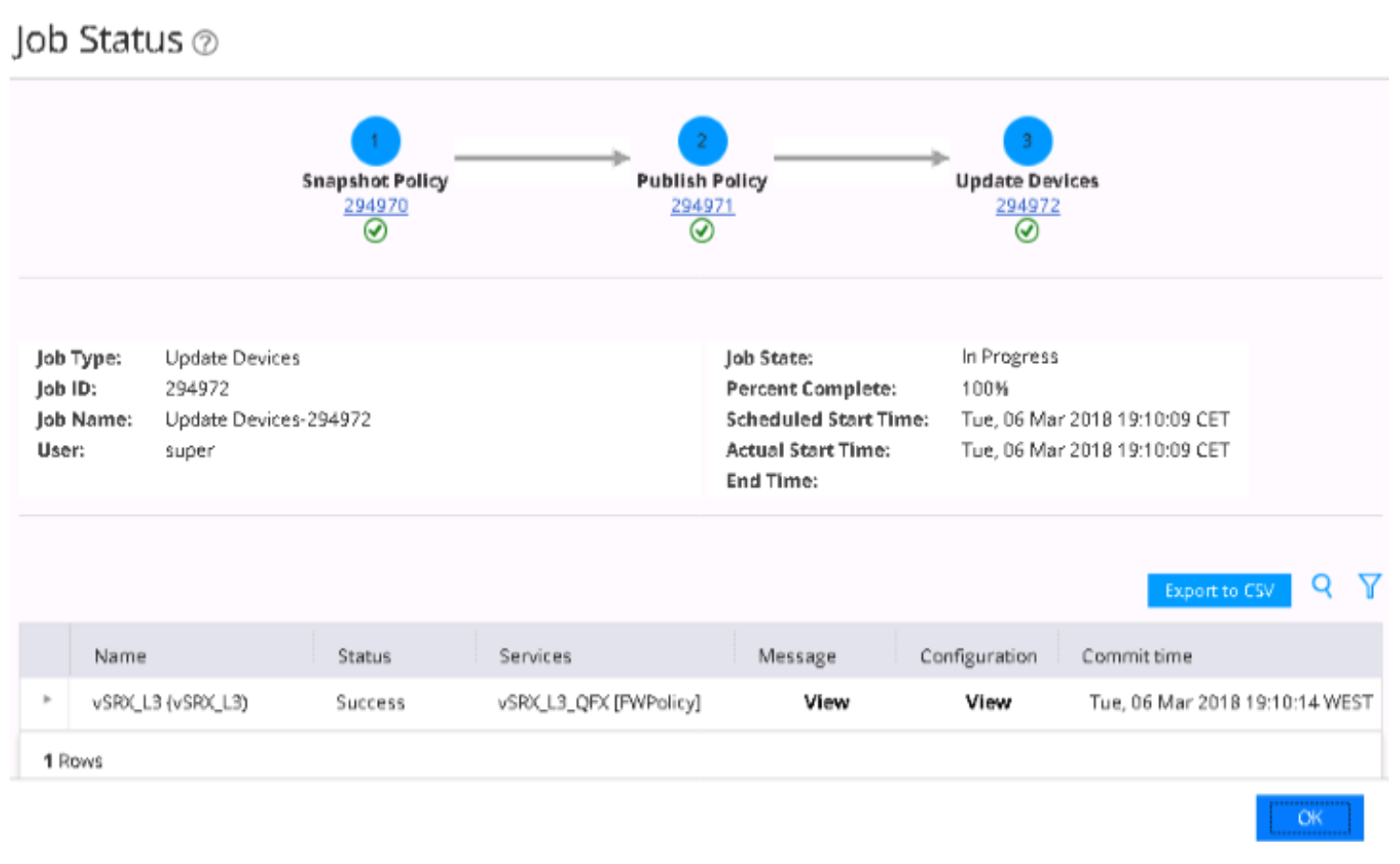The width and height of the screenshot is (1400, 864).
Task: Click green checkmark under Snapshot Policy
Action: pos(375,230)
